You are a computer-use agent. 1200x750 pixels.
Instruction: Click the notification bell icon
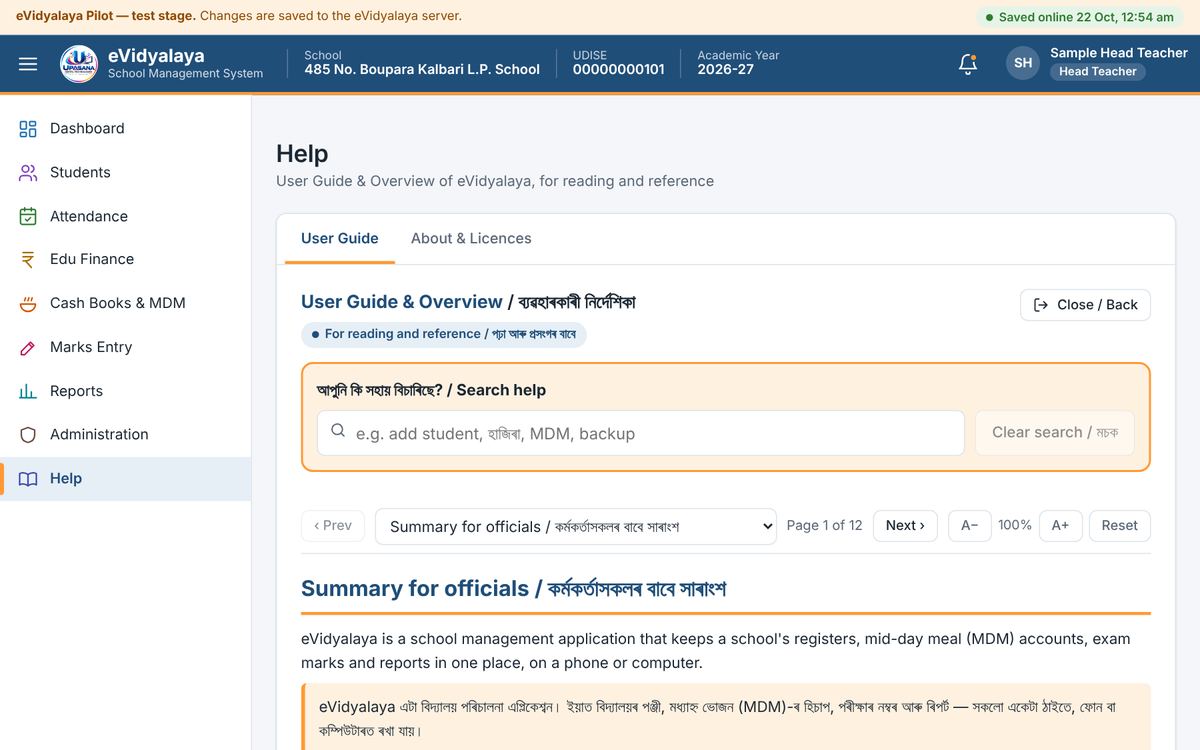[x=967, y=64]
